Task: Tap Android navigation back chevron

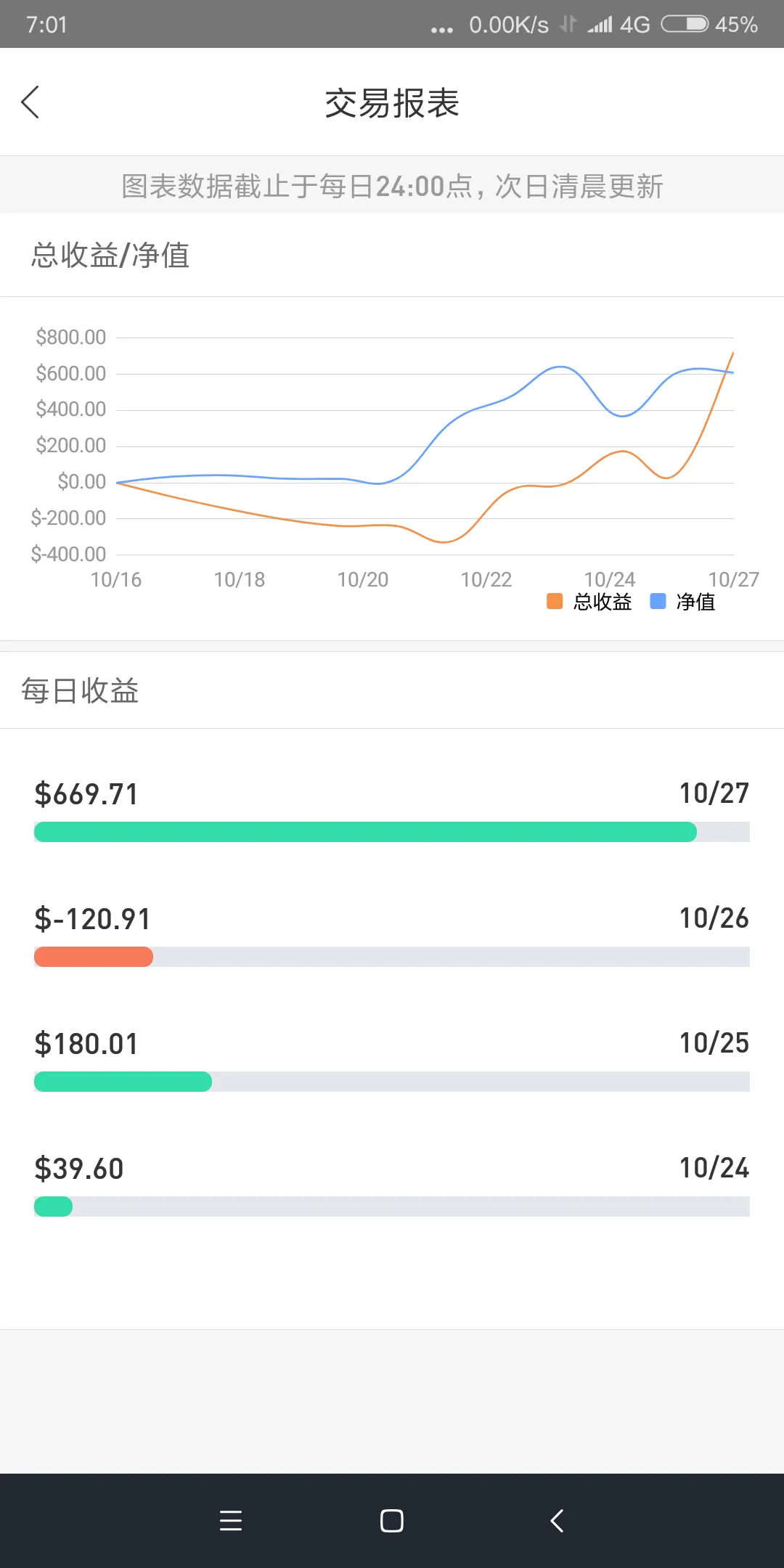Action: [557, 1521]
